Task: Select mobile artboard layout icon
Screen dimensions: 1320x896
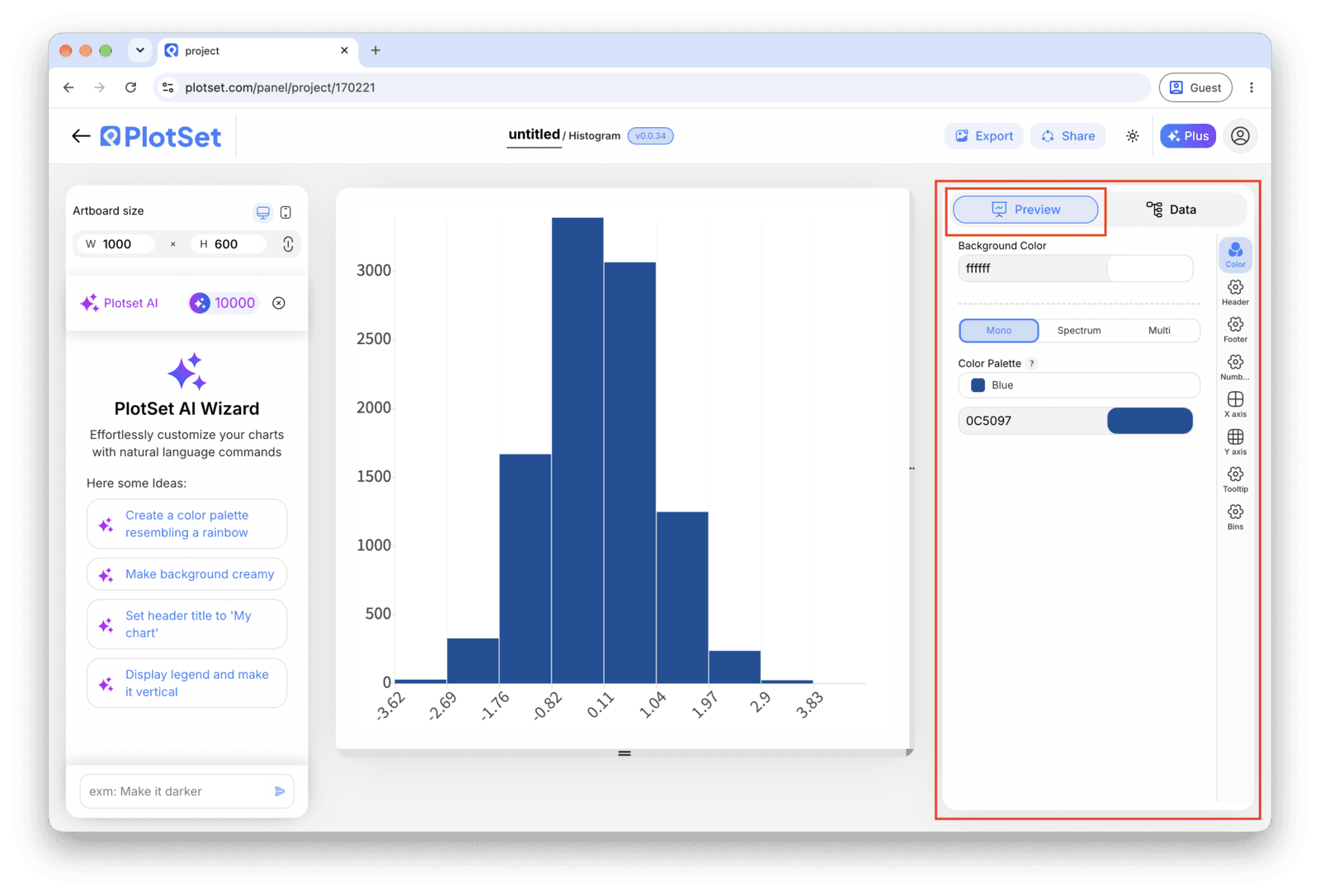Action: point(285,213)
